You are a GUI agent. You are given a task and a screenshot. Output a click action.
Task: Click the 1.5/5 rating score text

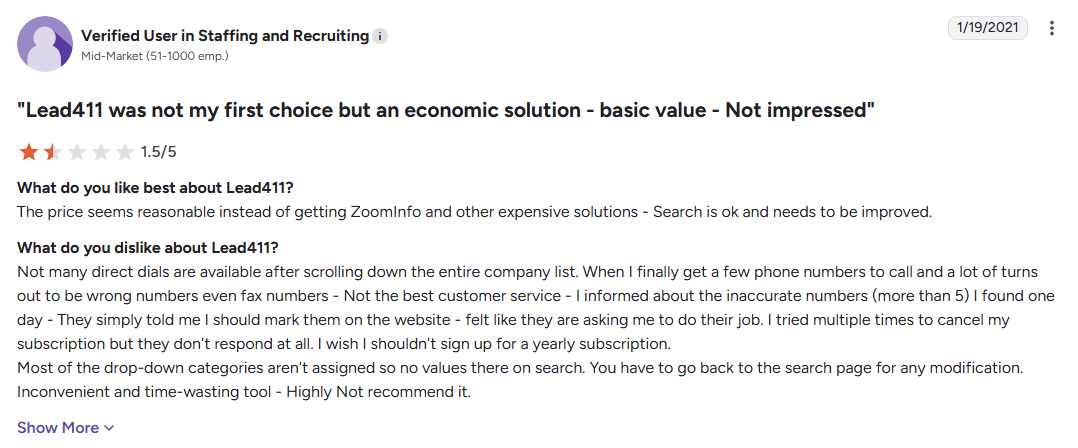(159, 152)
